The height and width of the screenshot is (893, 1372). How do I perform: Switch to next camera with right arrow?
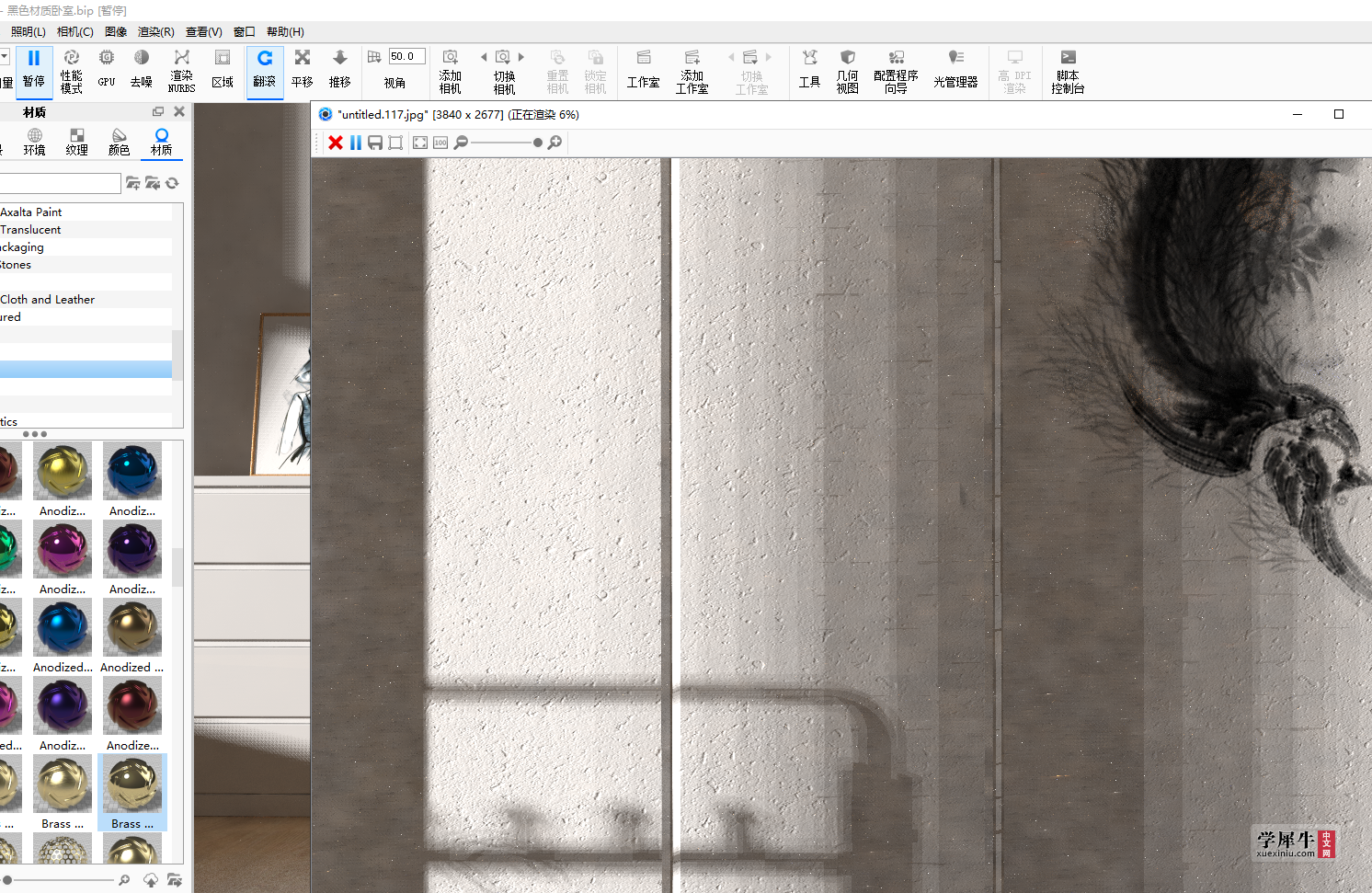coord(521,57)
